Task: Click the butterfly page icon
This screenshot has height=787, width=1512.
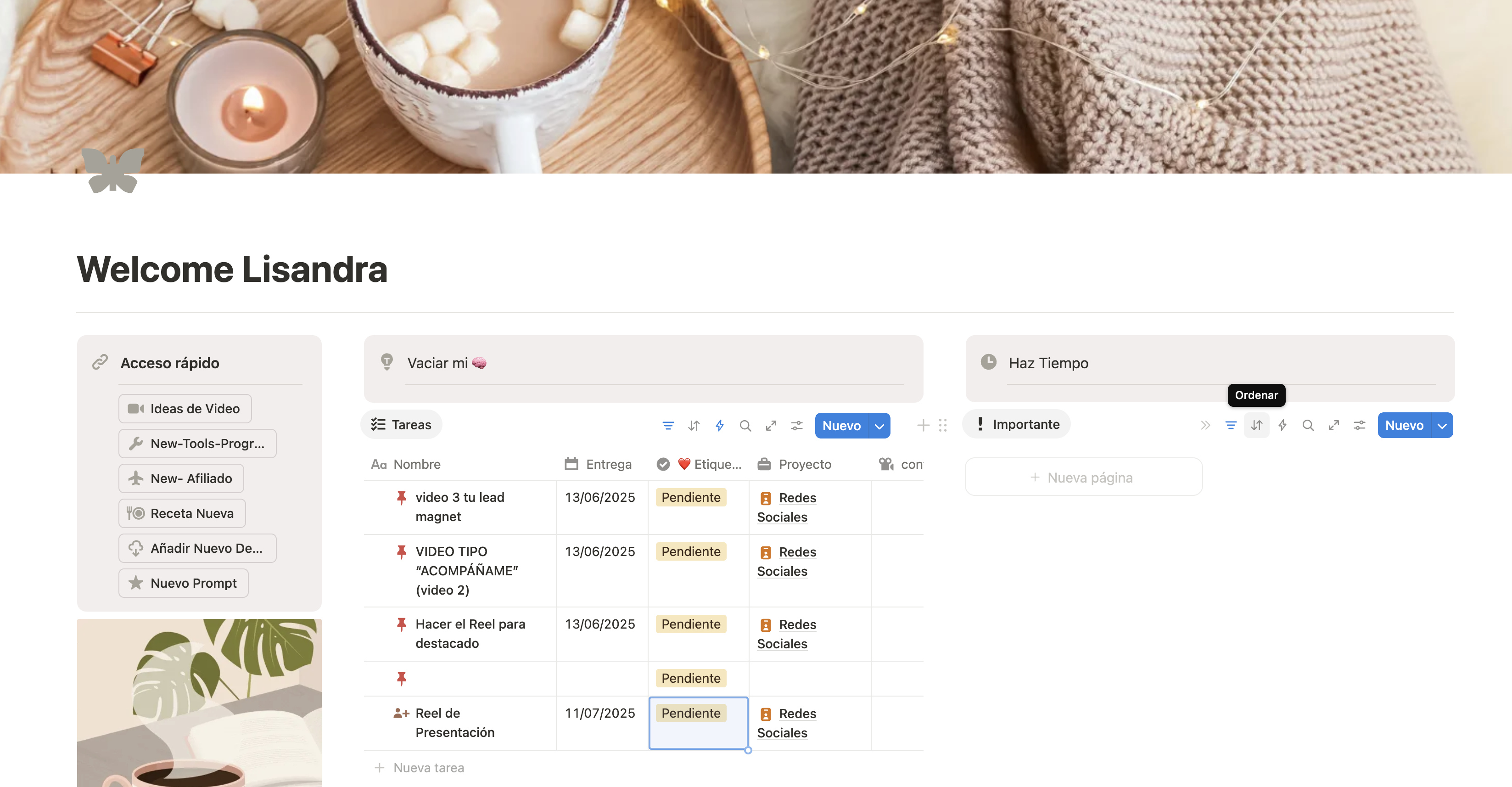Action: 113,170
